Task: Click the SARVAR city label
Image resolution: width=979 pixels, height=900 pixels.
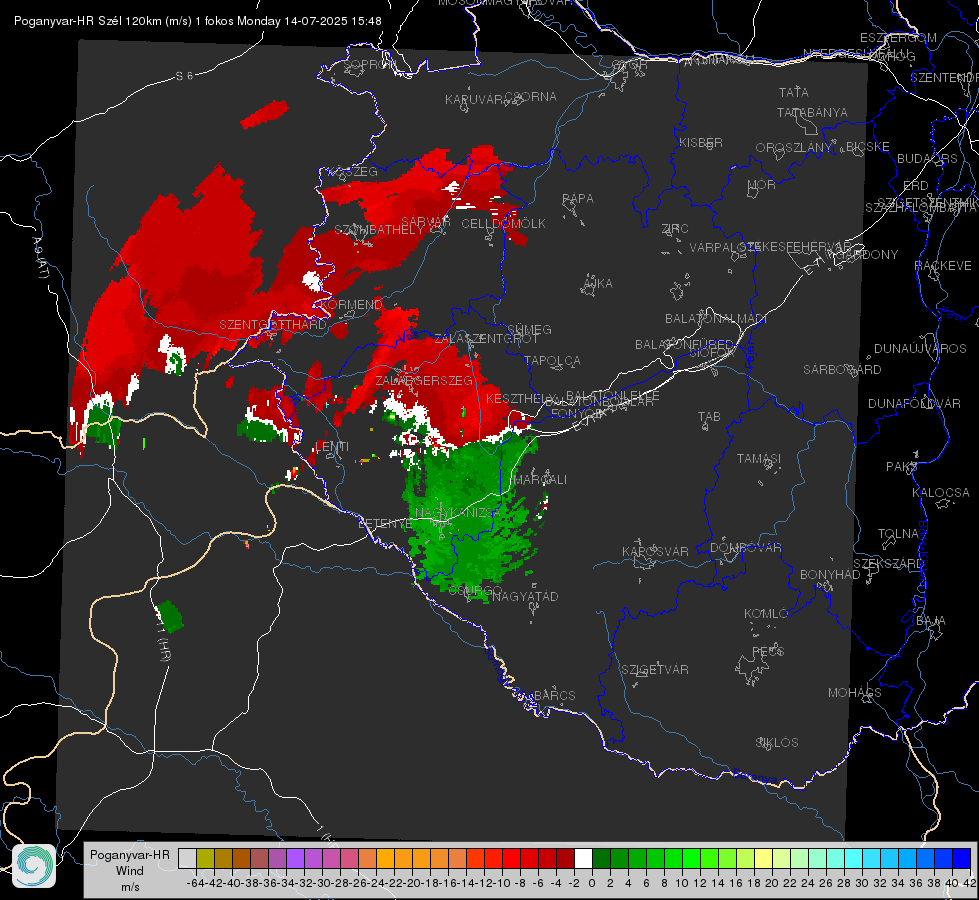Action: tap(426, 222)
